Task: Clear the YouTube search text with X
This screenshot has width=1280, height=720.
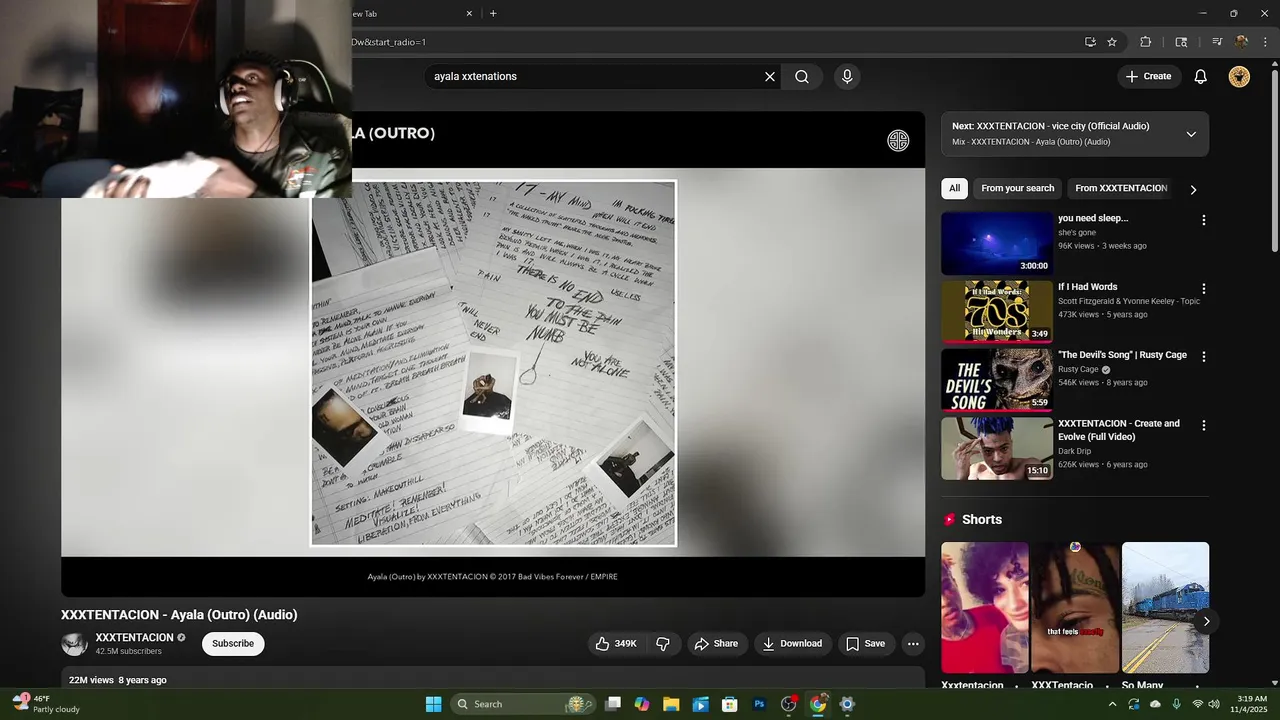Action: (x=770, y=77)
